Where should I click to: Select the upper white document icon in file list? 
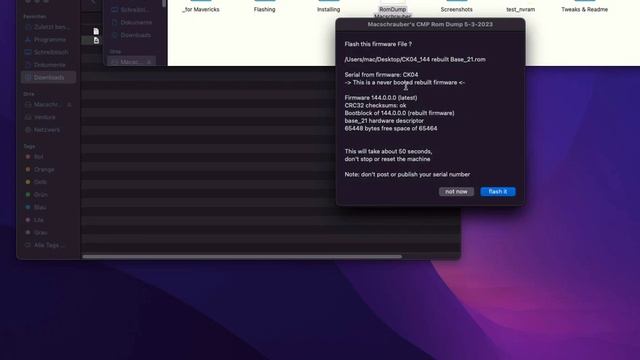tap(96, 31)
